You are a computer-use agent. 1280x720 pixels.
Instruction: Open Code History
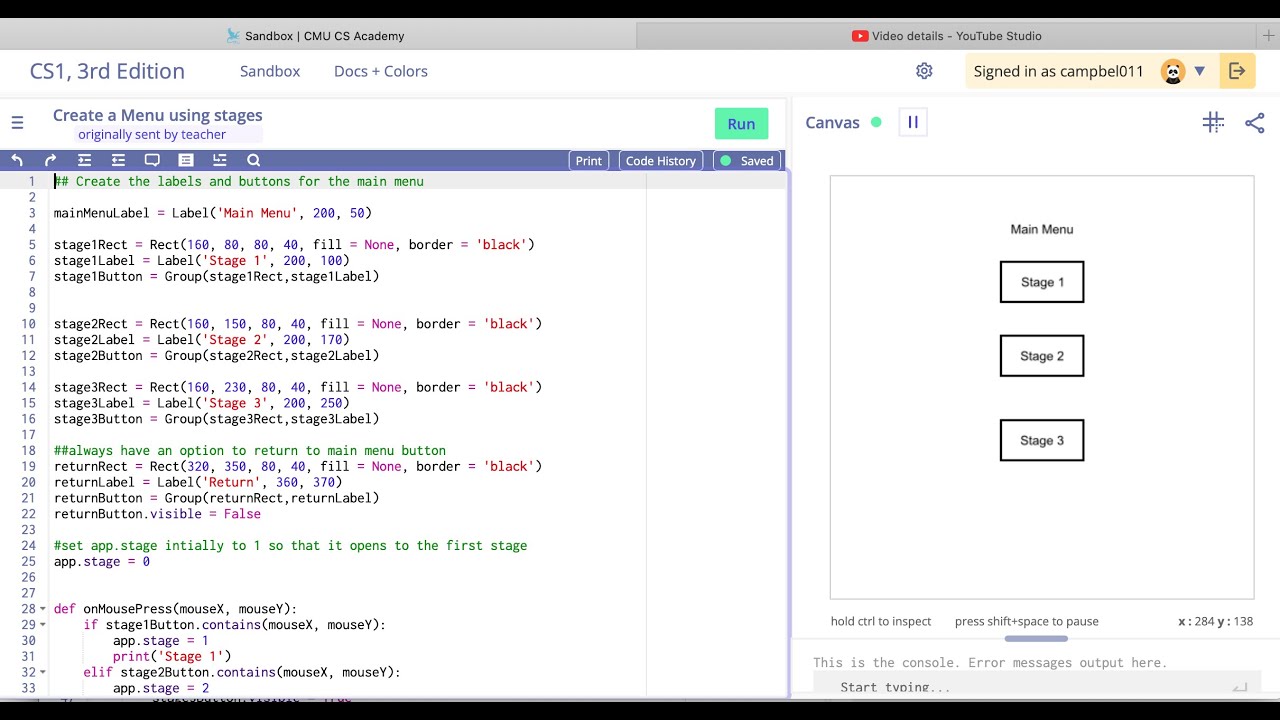click(x=661, y=160)
